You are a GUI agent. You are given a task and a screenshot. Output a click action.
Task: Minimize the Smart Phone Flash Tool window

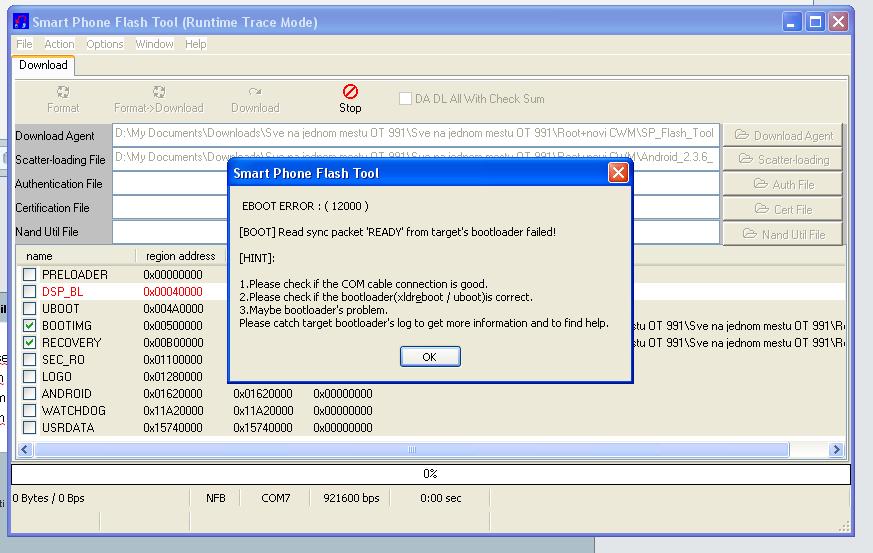click(792, 22)
